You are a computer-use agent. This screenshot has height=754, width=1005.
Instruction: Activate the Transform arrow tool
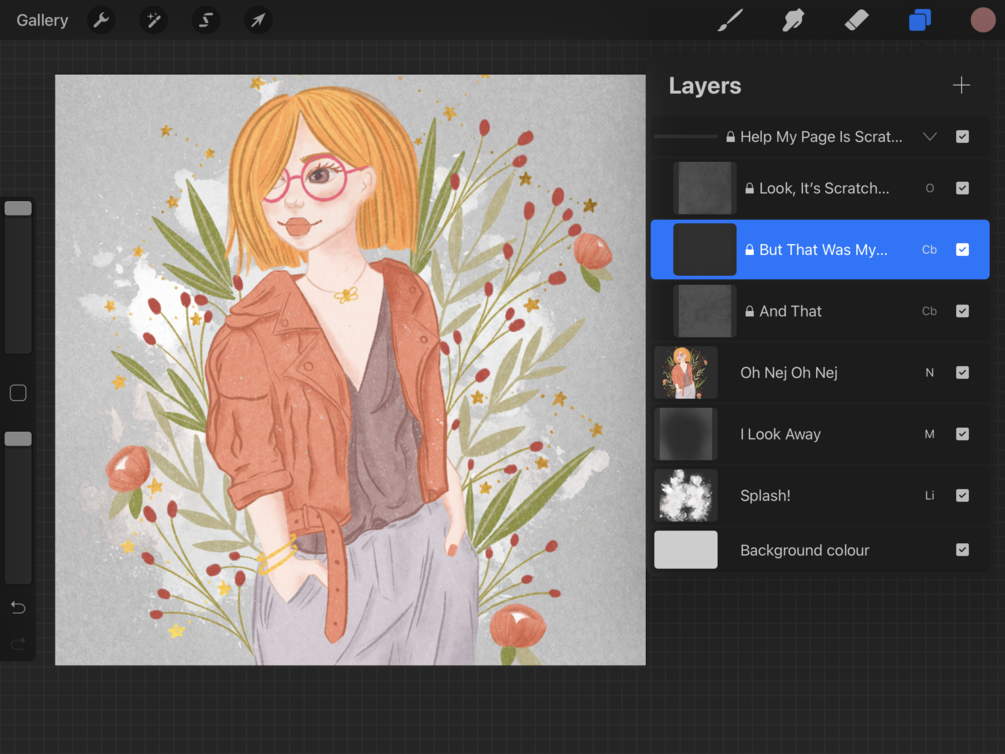click(258, 20)
